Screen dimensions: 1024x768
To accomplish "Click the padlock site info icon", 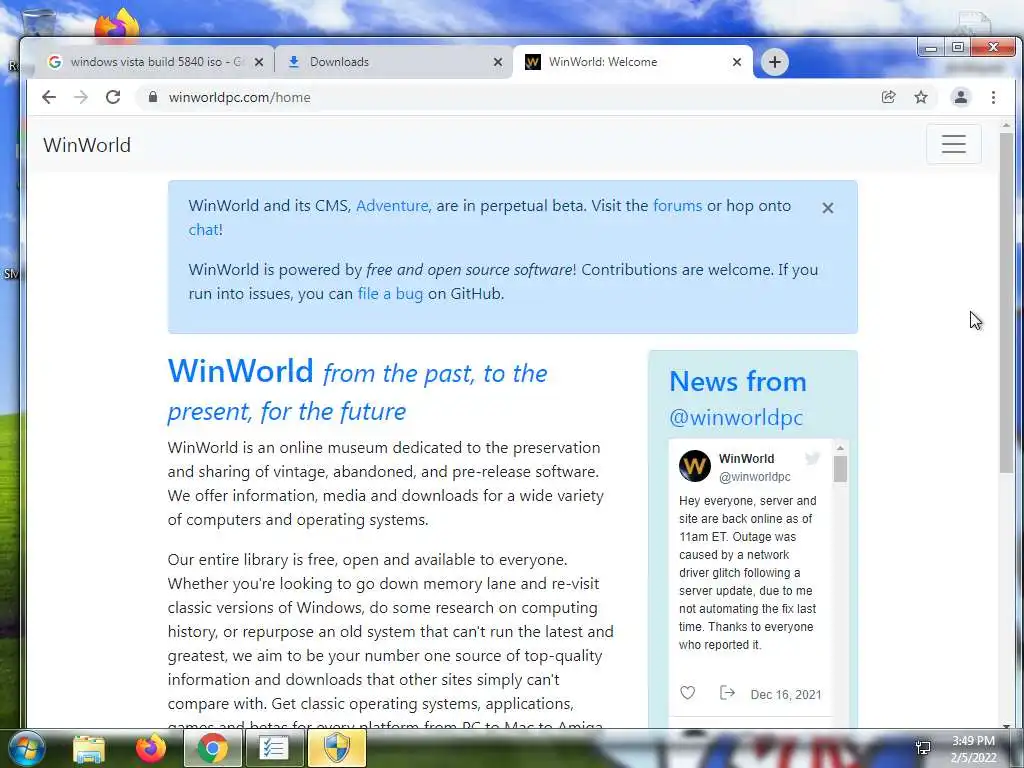I will 153,97.
